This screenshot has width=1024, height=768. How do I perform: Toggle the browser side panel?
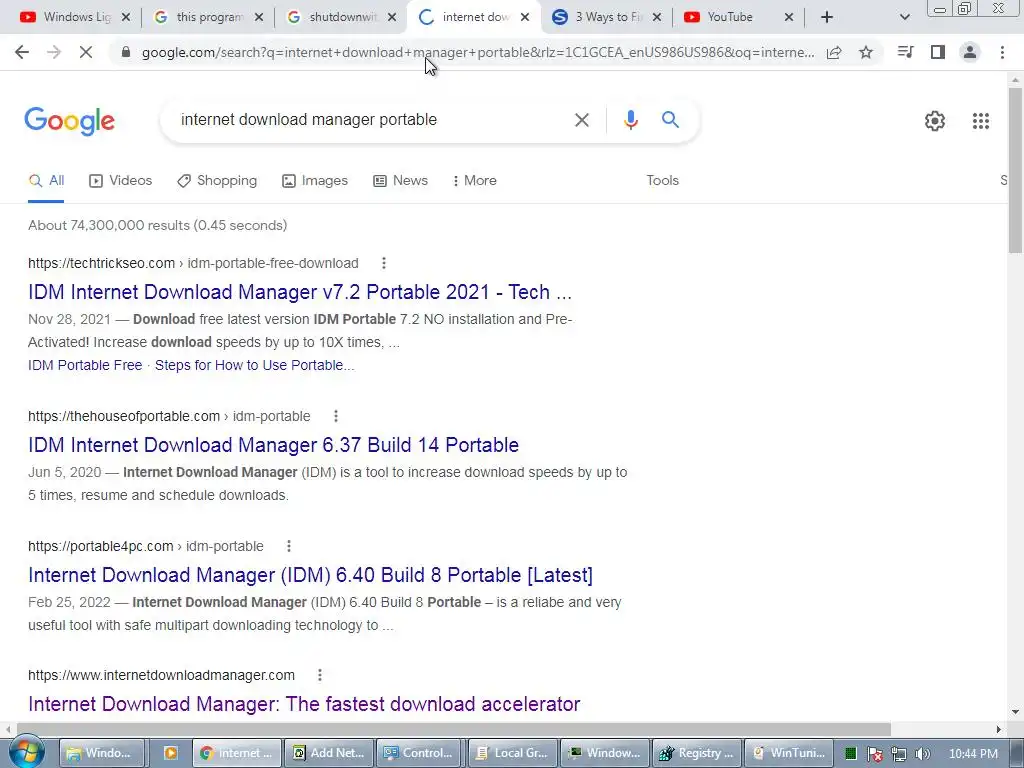[x=938, y=52]
